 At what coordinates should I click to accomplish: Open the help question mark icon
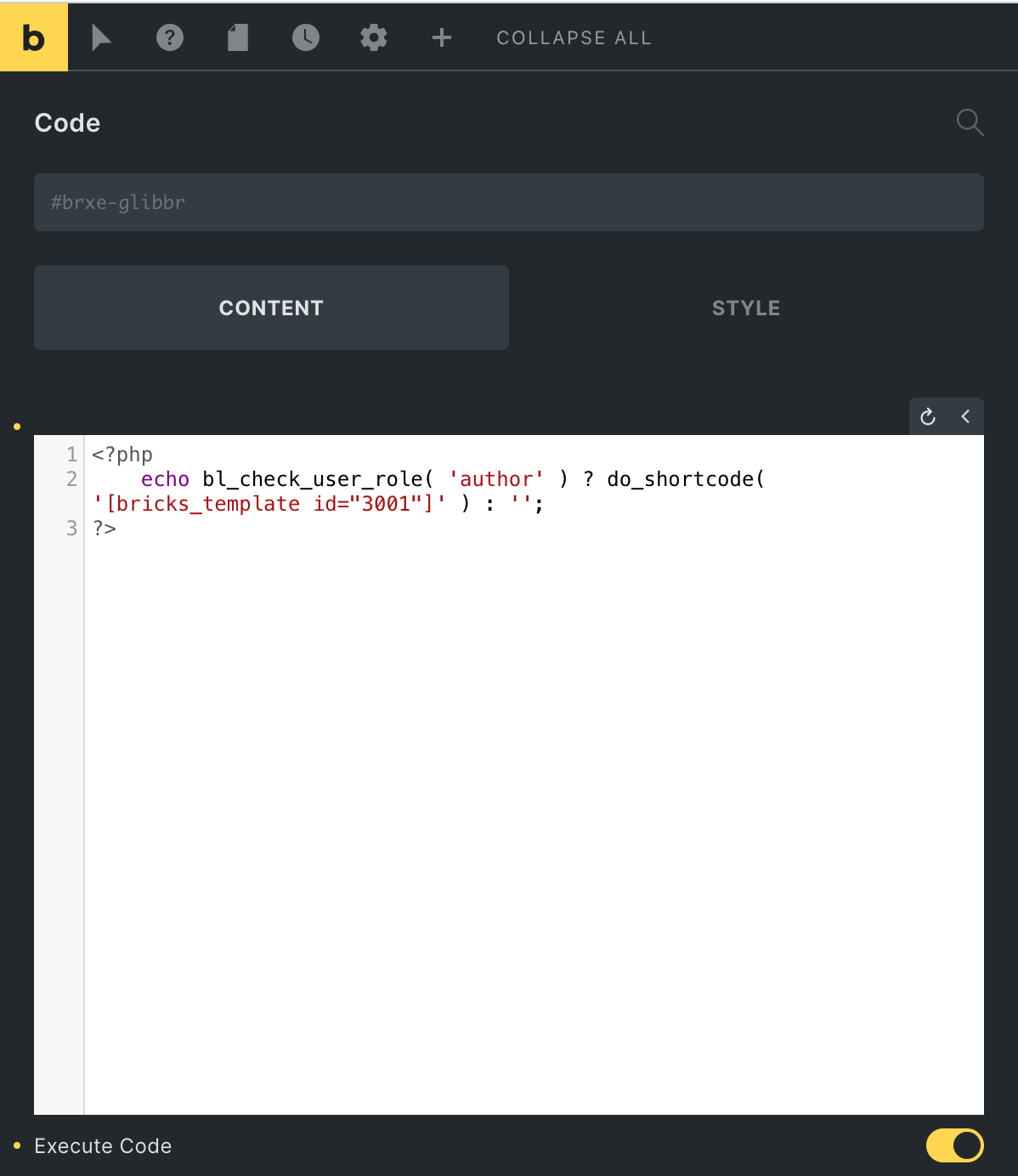tap(170, 37)
